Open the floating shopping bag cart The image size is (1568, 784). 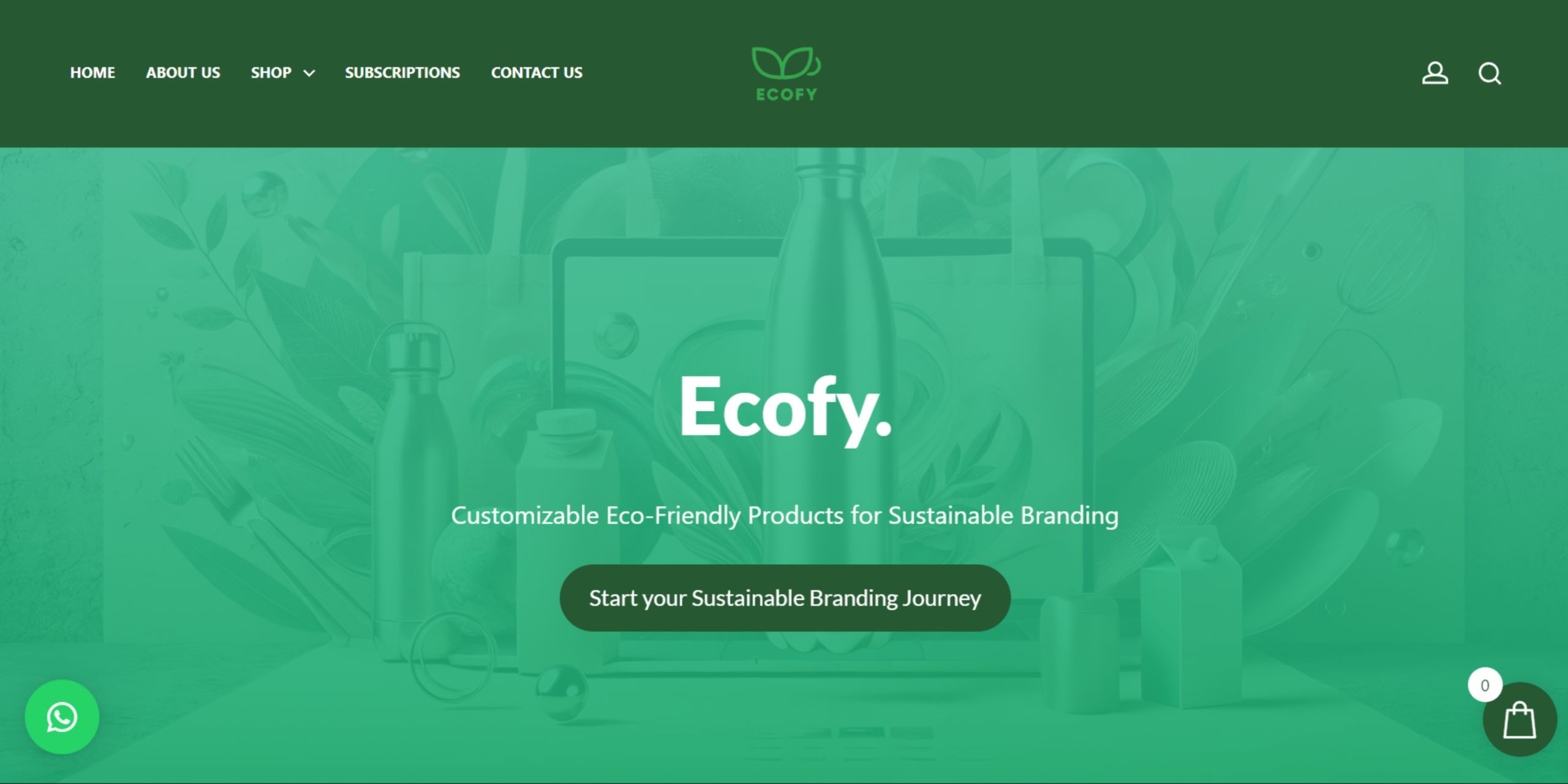pos(1520,720)
